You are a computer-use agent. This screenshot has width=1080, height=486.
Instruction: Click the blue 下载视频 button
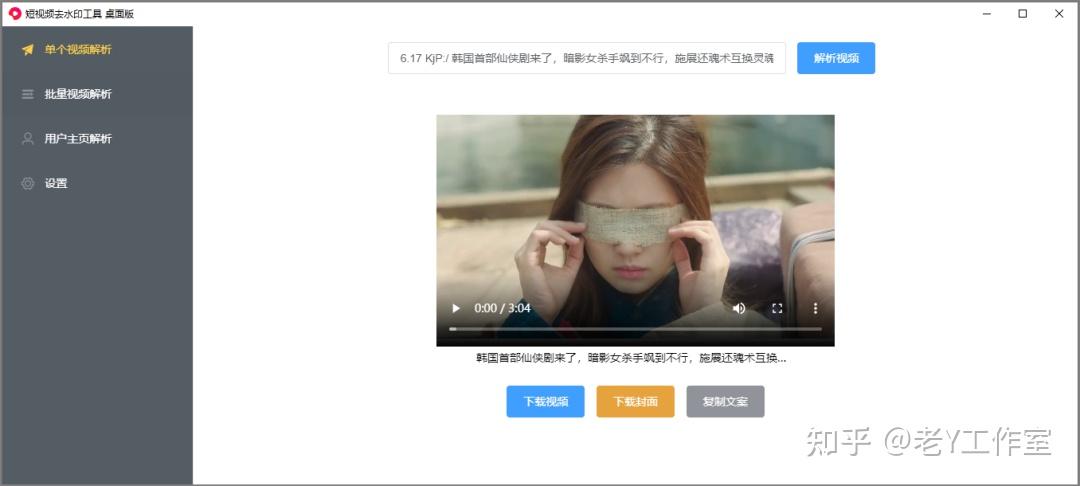546,401
